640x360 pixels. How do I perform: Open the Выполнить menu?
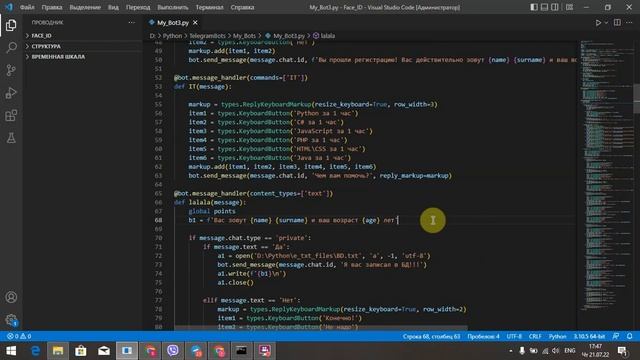tap(173, 7)
